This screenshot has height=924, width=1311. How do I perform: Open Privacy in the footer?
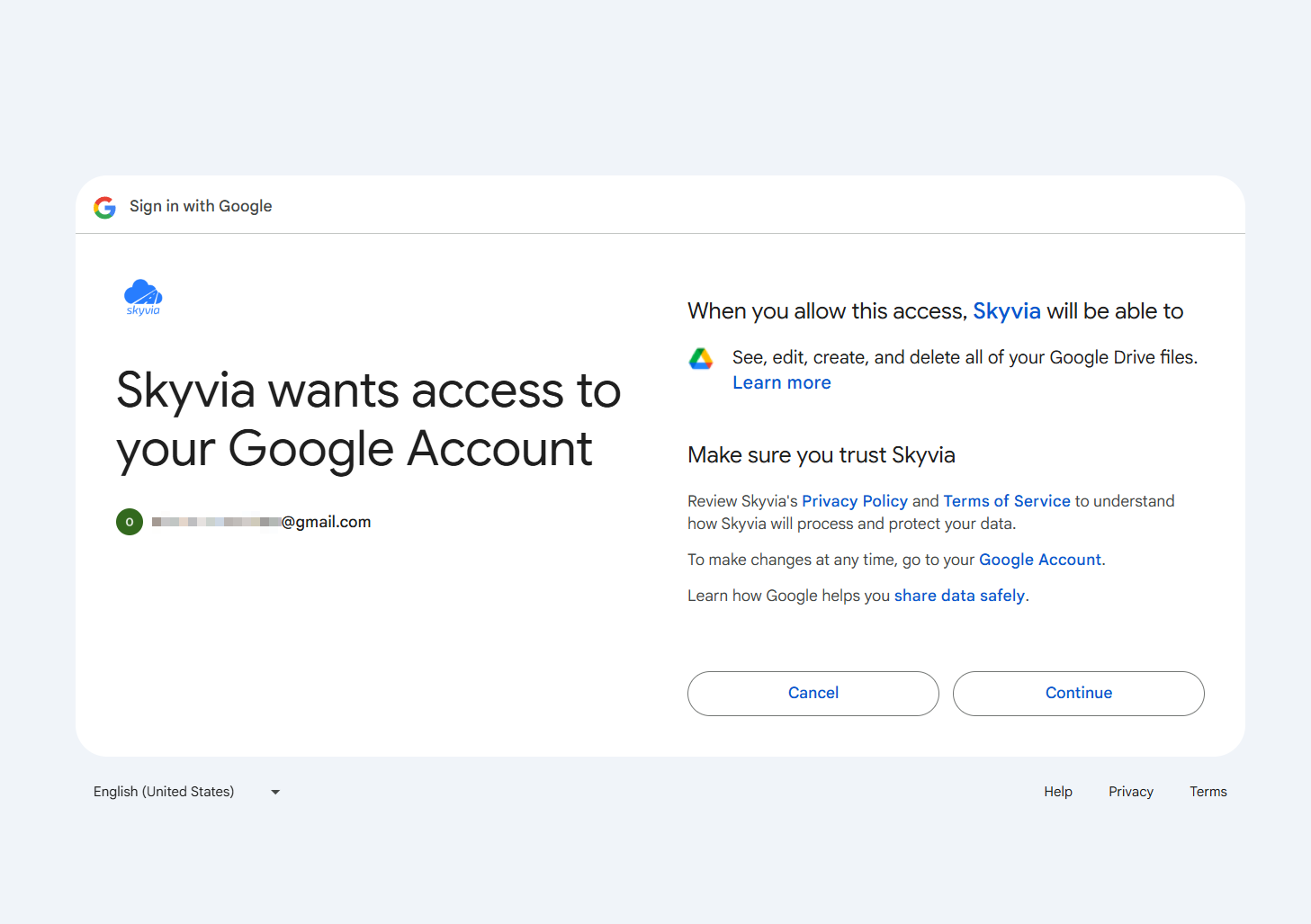click(1131, 792)
